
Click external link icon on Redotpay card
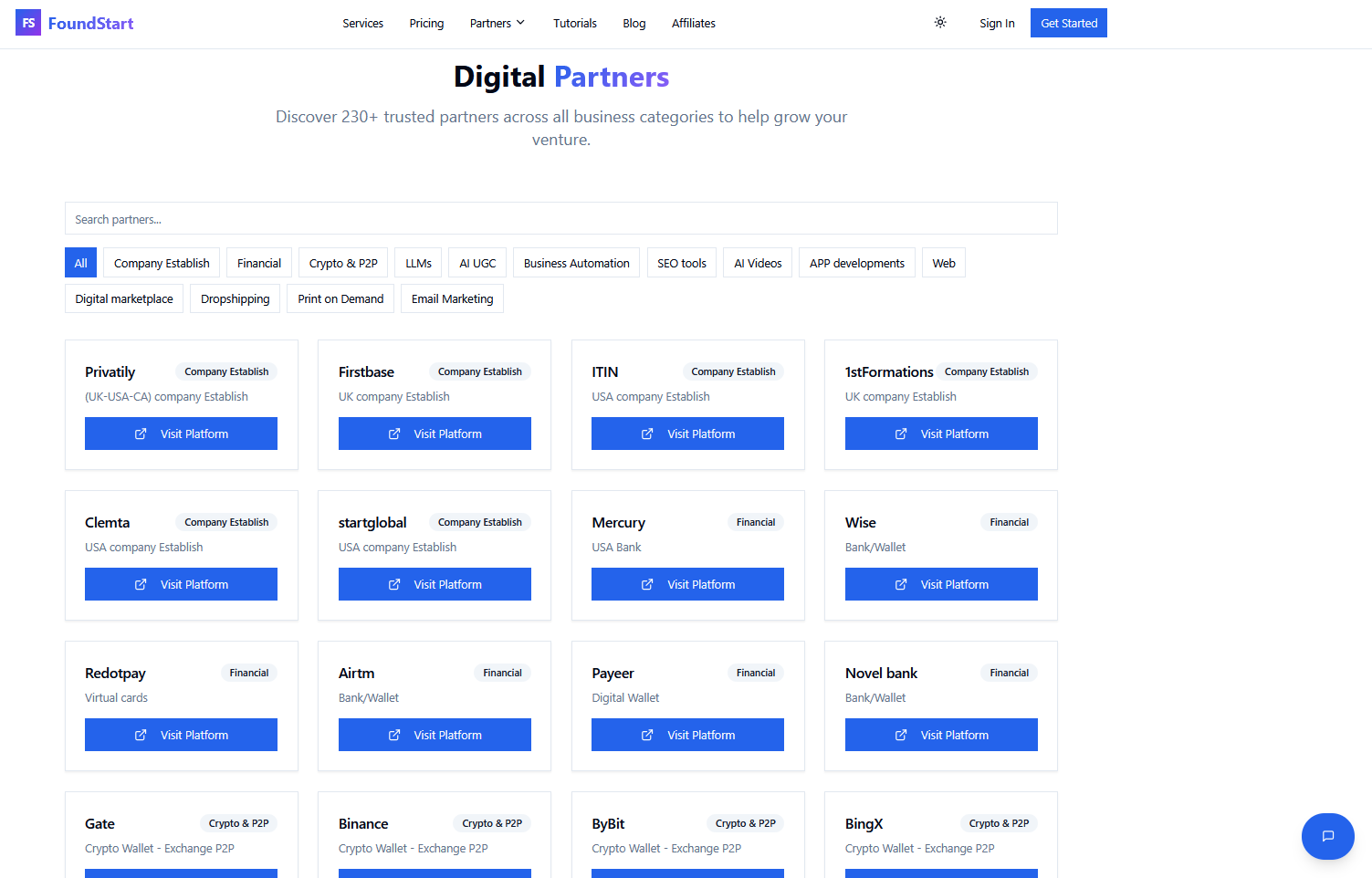click(141, 735)
